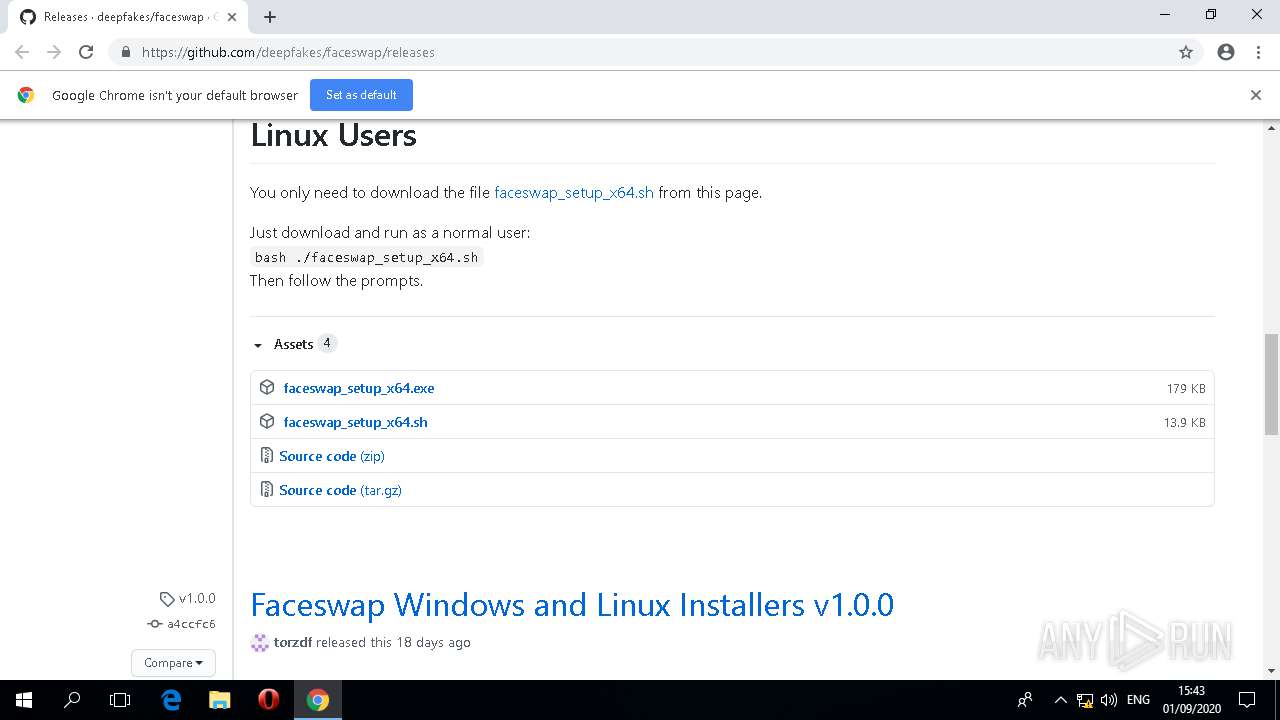Click the browser Back arrow
Viewport: 1280px width, 720px height.
pos(22,52)
